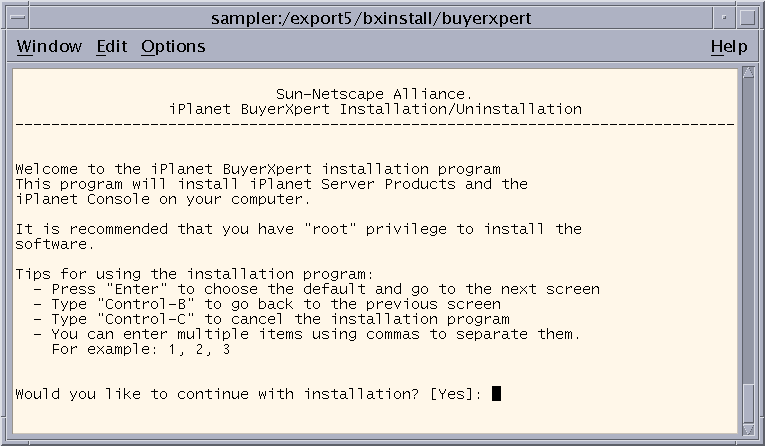Image resolution: width=765 pixels, height=446 pixels.
Task: Click the 'Type "Control-C" to cancel' tip
Action: pos(272,319)
